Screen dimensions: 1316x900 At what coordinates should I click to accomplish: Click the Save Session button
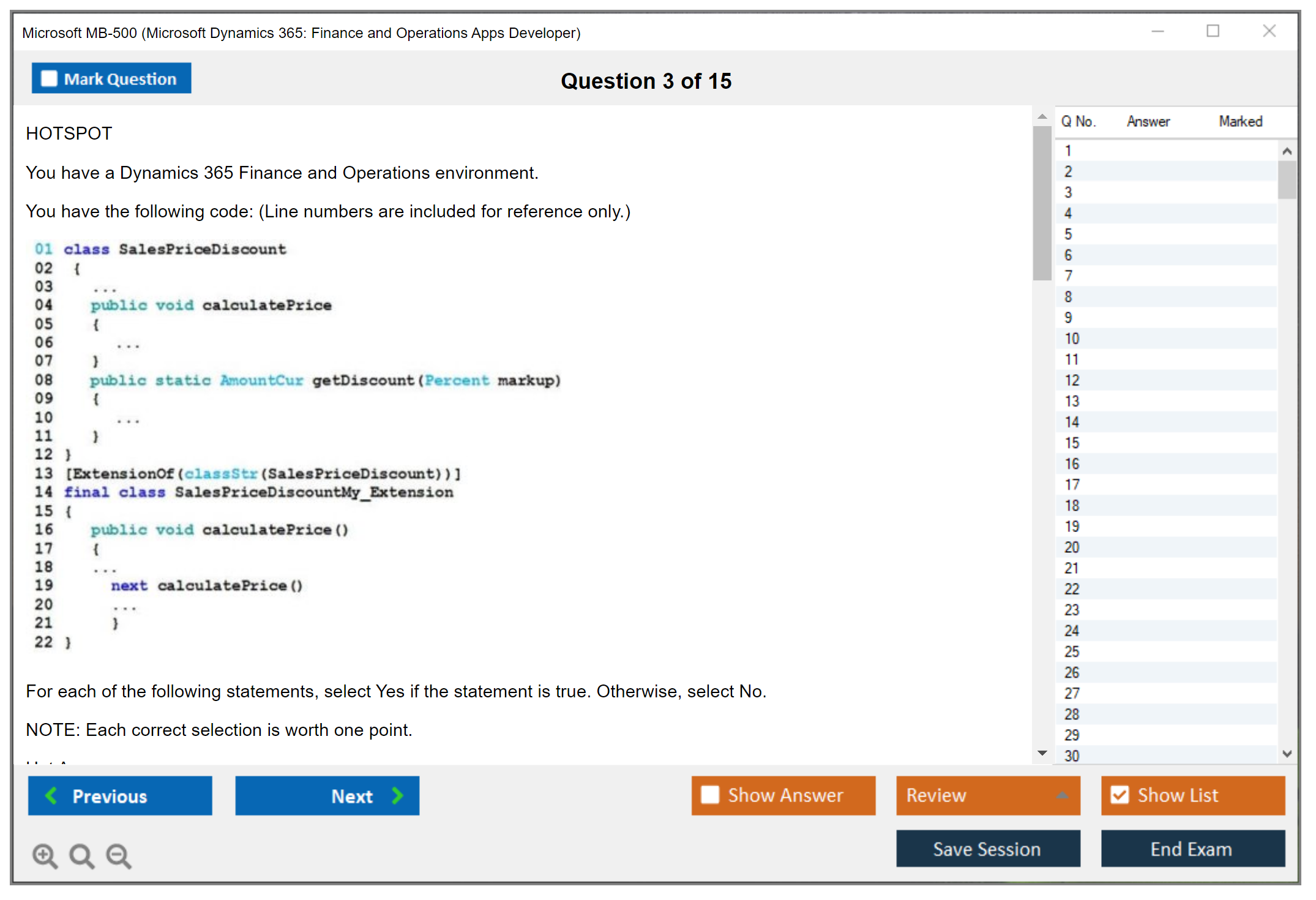987,849
